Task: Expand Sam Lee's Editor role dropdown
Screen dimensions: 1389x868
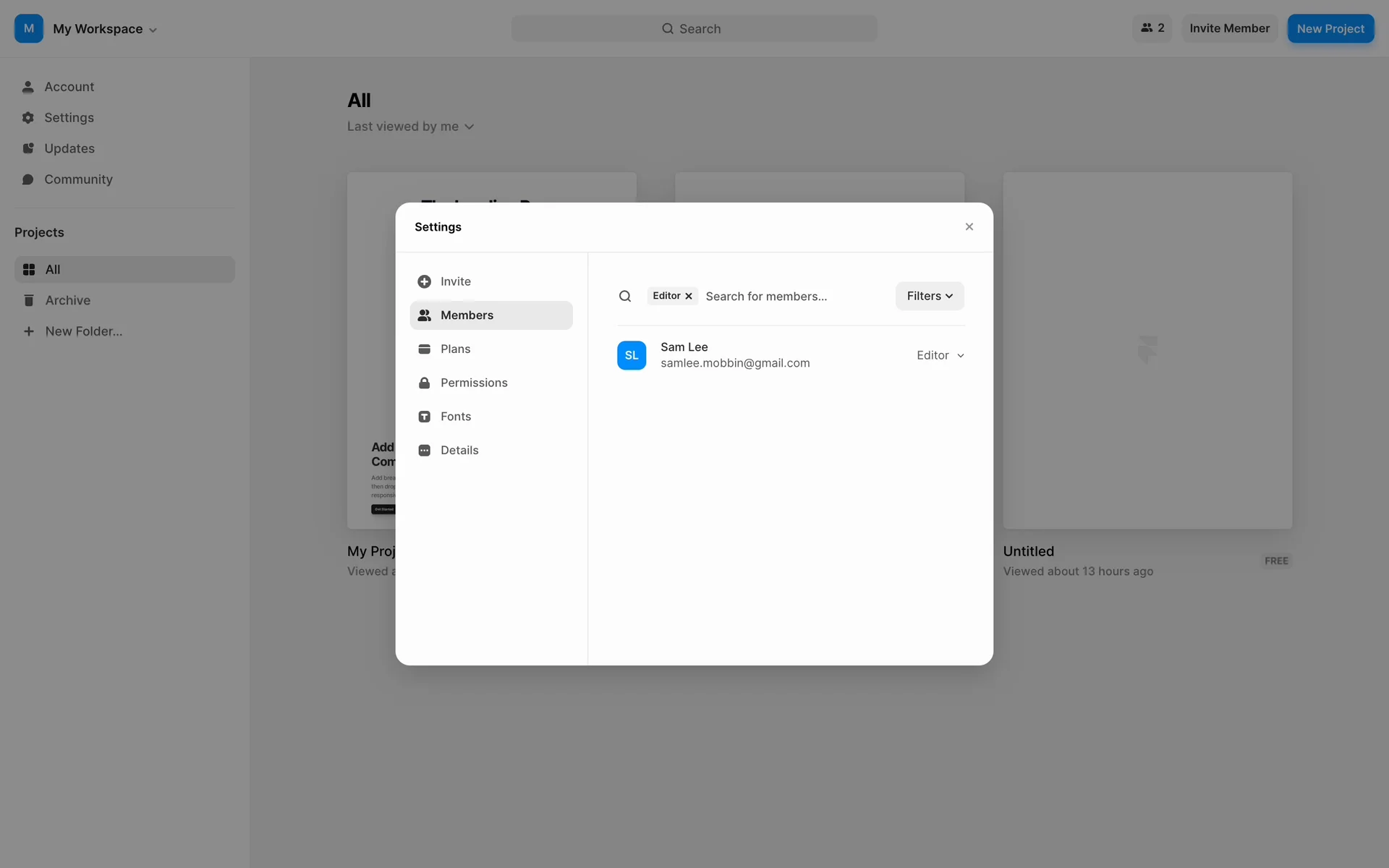Action: pyautogui.click(x=940, y=355)
